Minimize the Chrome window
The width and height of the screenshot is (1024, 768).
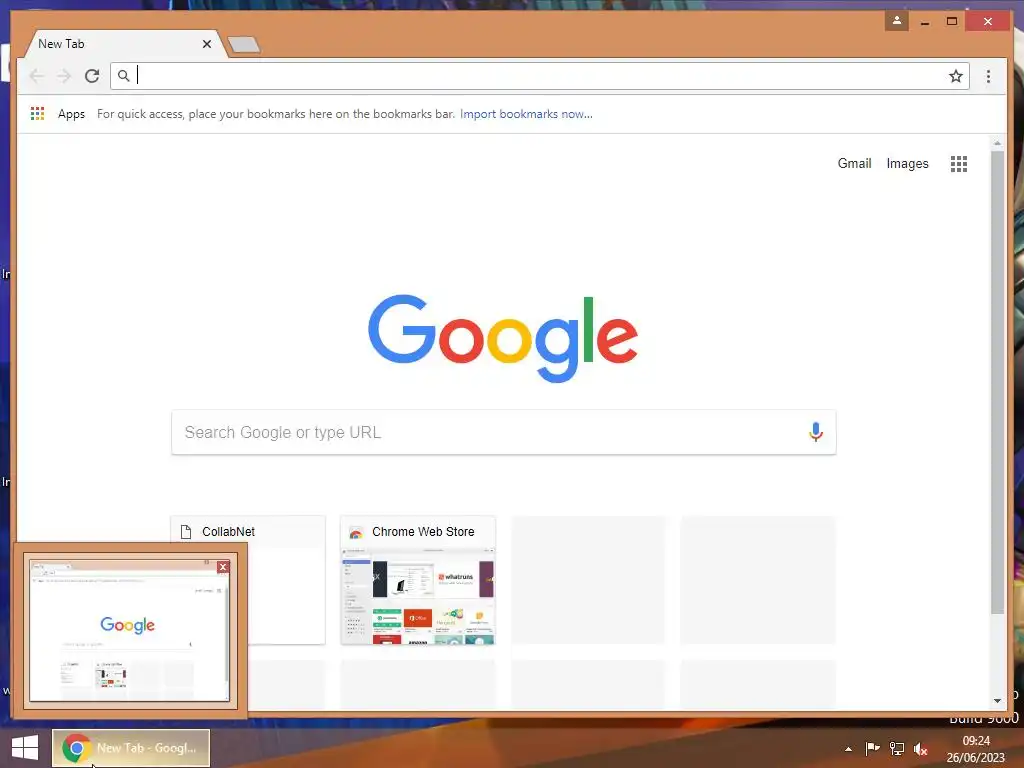coord(925,22)
